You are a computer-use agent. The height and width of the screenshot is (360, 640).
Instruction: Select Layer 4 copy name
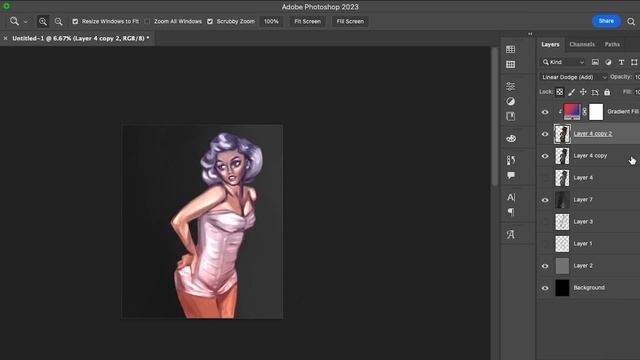pyautogui.click(x=590, y=156)
